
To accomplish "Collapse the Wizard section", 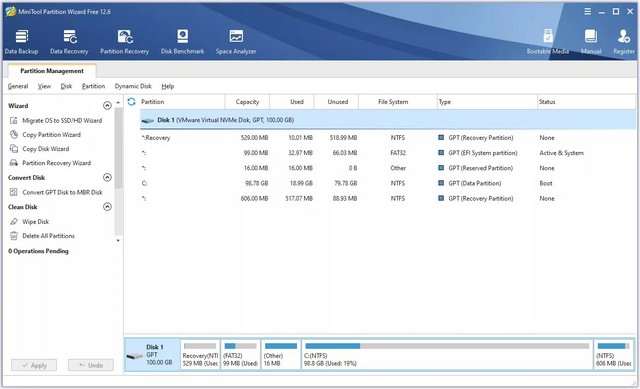I will [x=107, y=106].
